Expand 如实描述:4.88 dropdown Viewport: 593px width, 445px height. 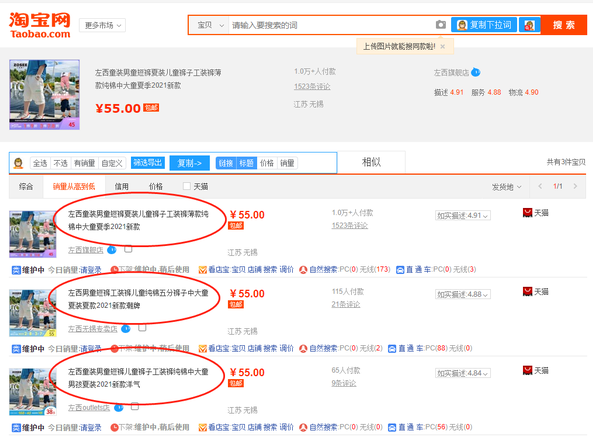(463, 294)
